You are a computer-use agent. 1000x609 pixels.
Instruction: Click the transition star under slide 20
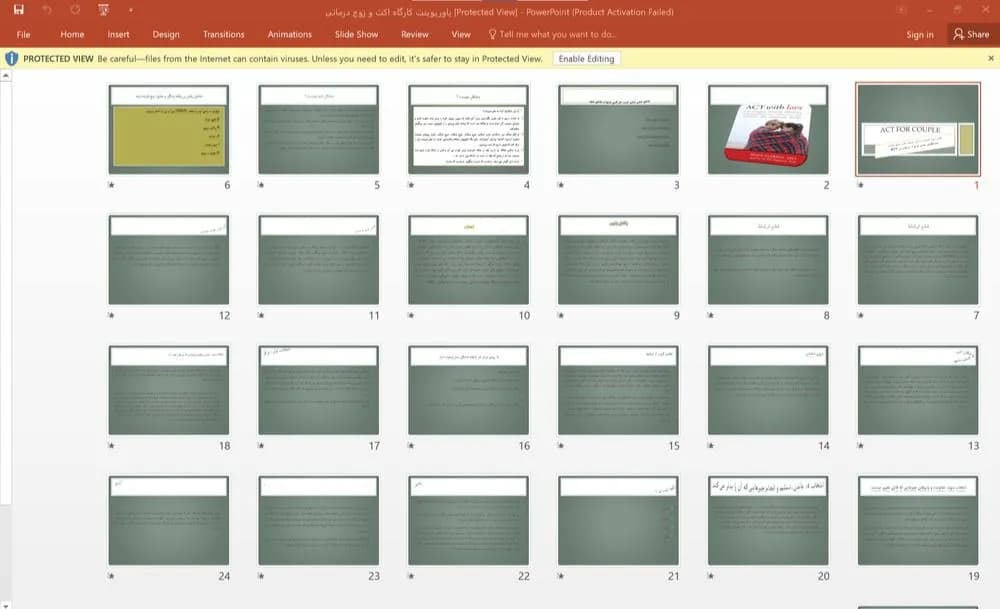click(710, 576)
